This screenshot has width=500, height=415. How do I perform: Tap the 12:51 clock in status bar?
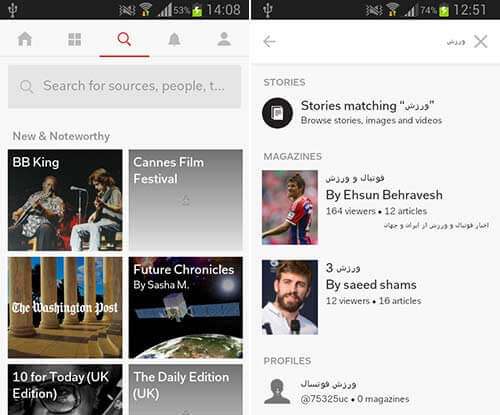(470, 10)
